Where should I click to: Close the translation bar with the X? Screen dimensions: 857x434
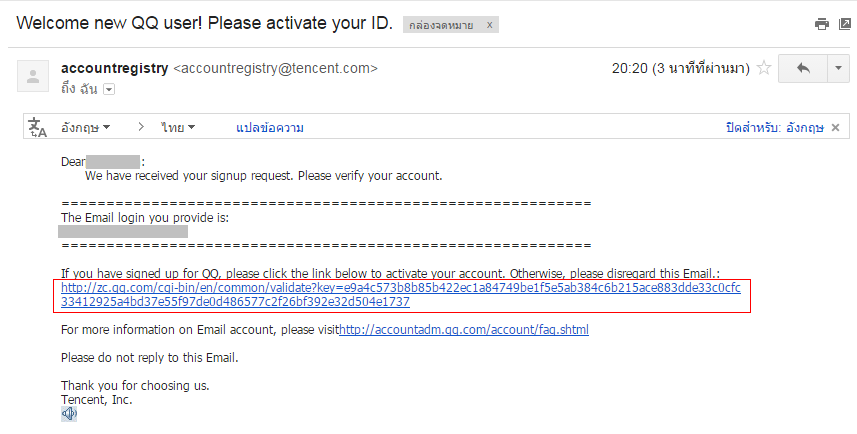click(835, 128)
